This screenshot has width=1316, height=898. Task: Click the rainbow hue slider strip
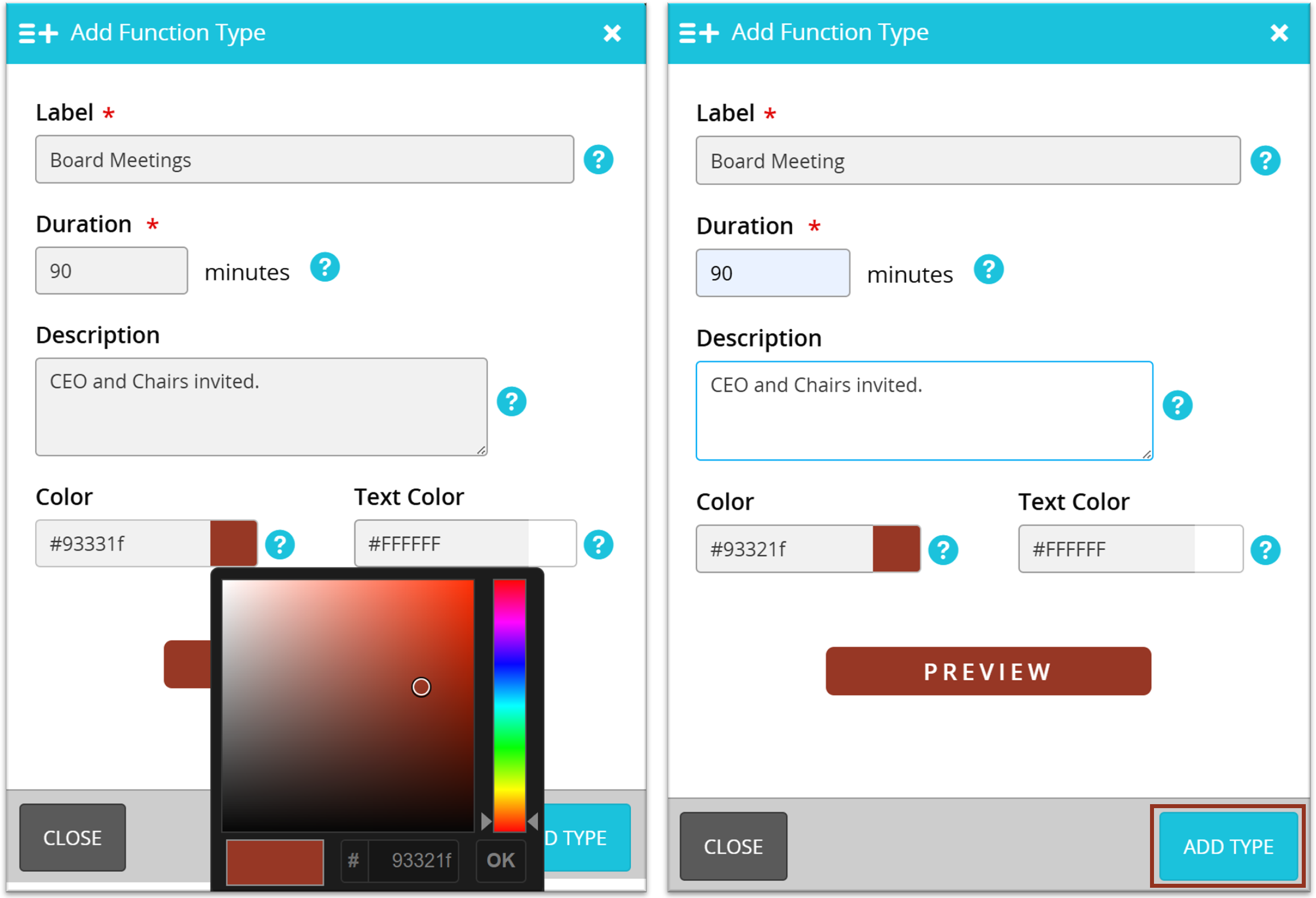coord(509,705)
